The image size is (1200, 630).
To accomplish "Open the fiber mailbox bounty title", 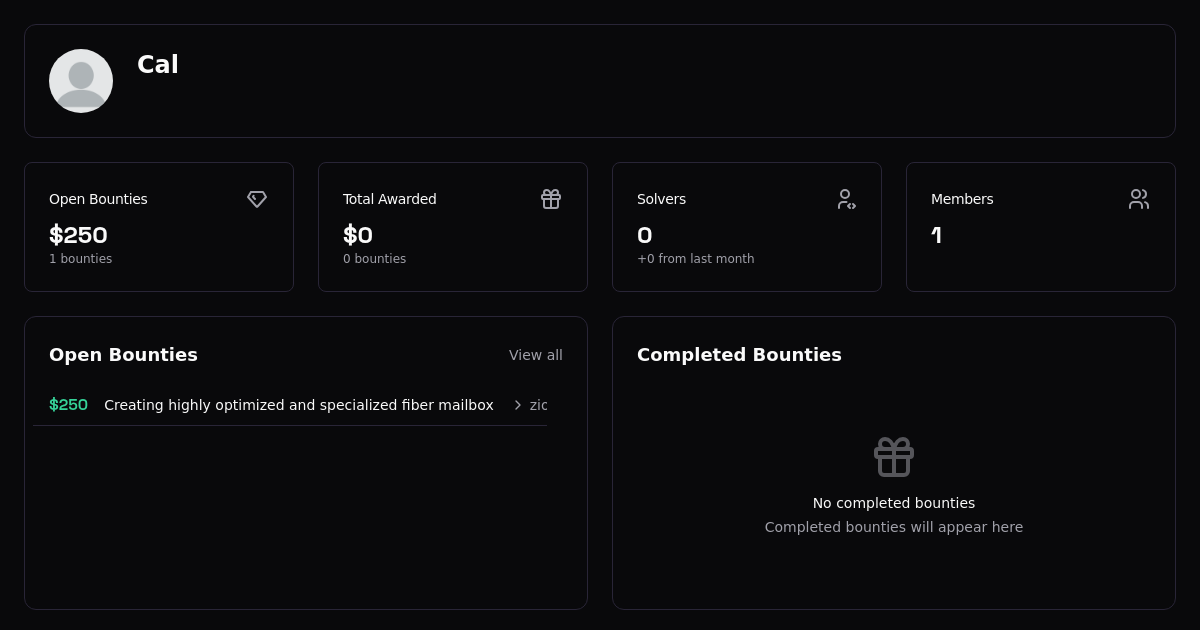I will pos(299,405).
